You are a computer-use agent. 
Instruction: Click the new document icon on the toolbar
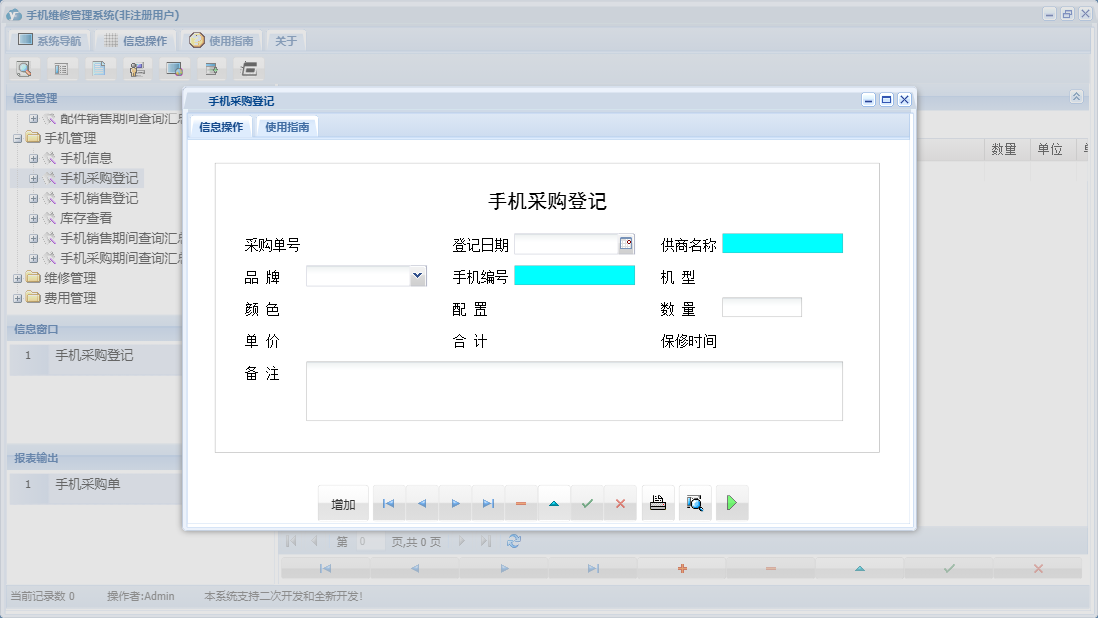tap(97, 68)
